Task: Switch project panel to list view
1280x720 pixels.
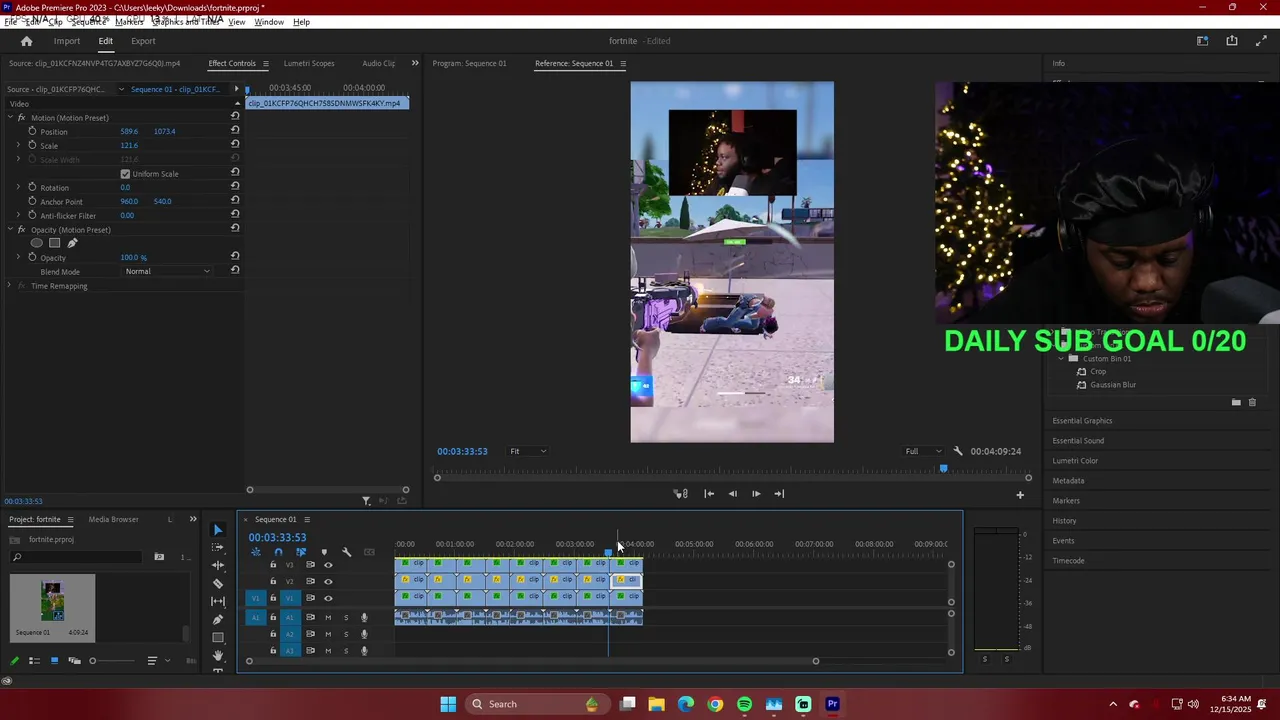Action: [x=34, y=661]
